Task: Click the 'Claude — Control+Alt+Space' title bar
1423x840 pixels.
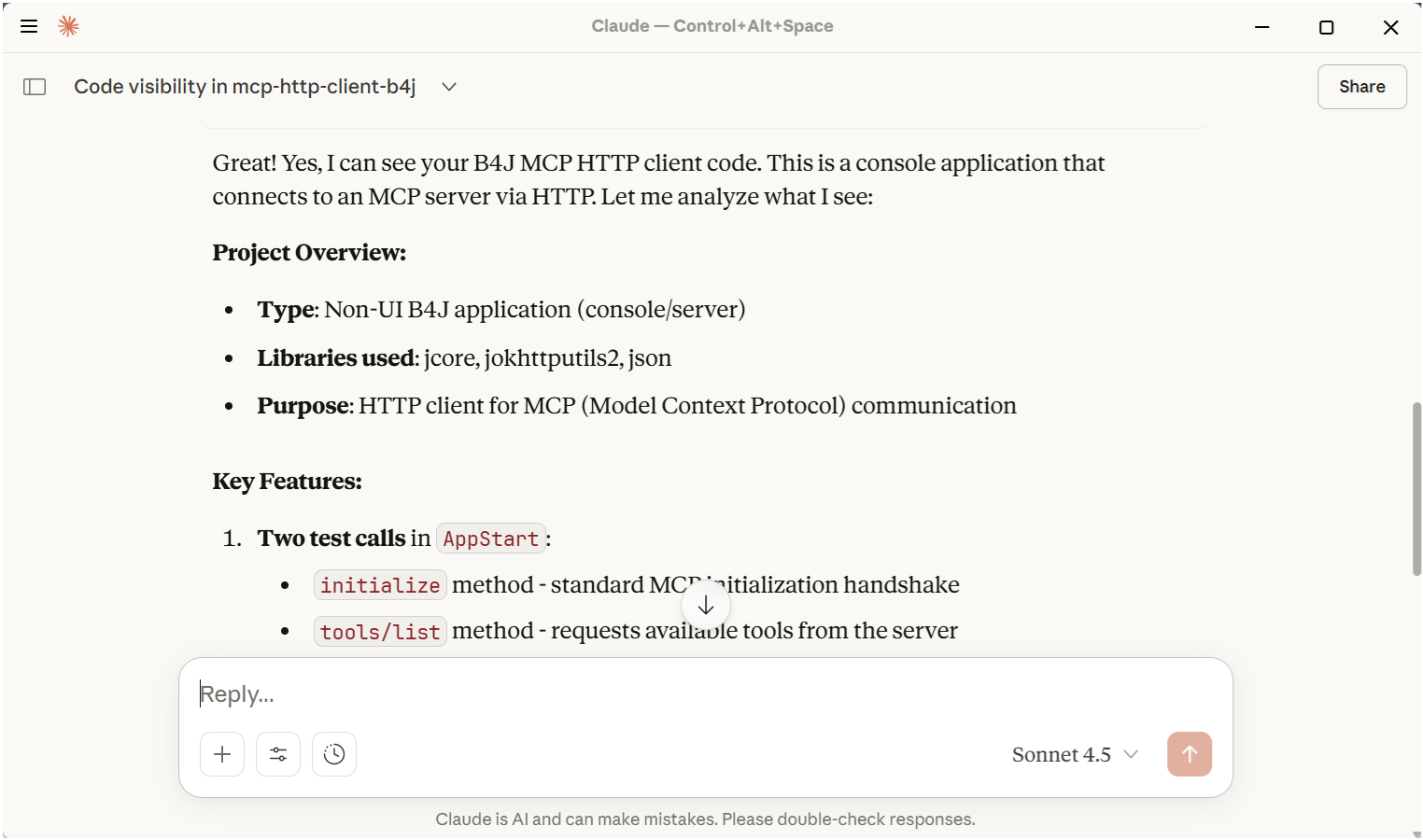Action: coord(711,26)
